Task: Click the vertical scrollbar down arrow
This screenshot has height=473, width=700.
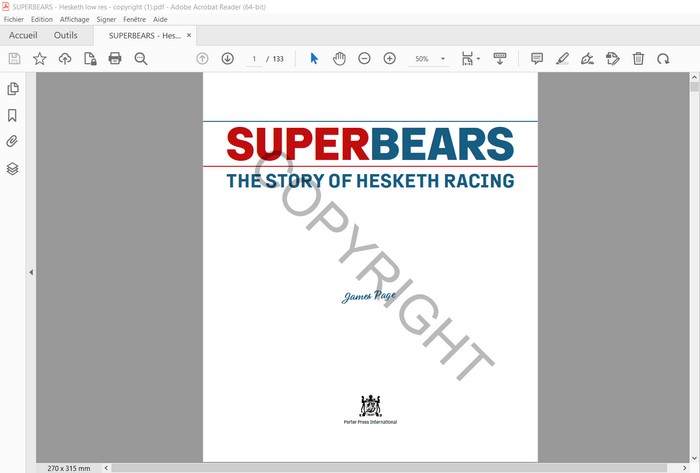Action: (x=694, y=458)
